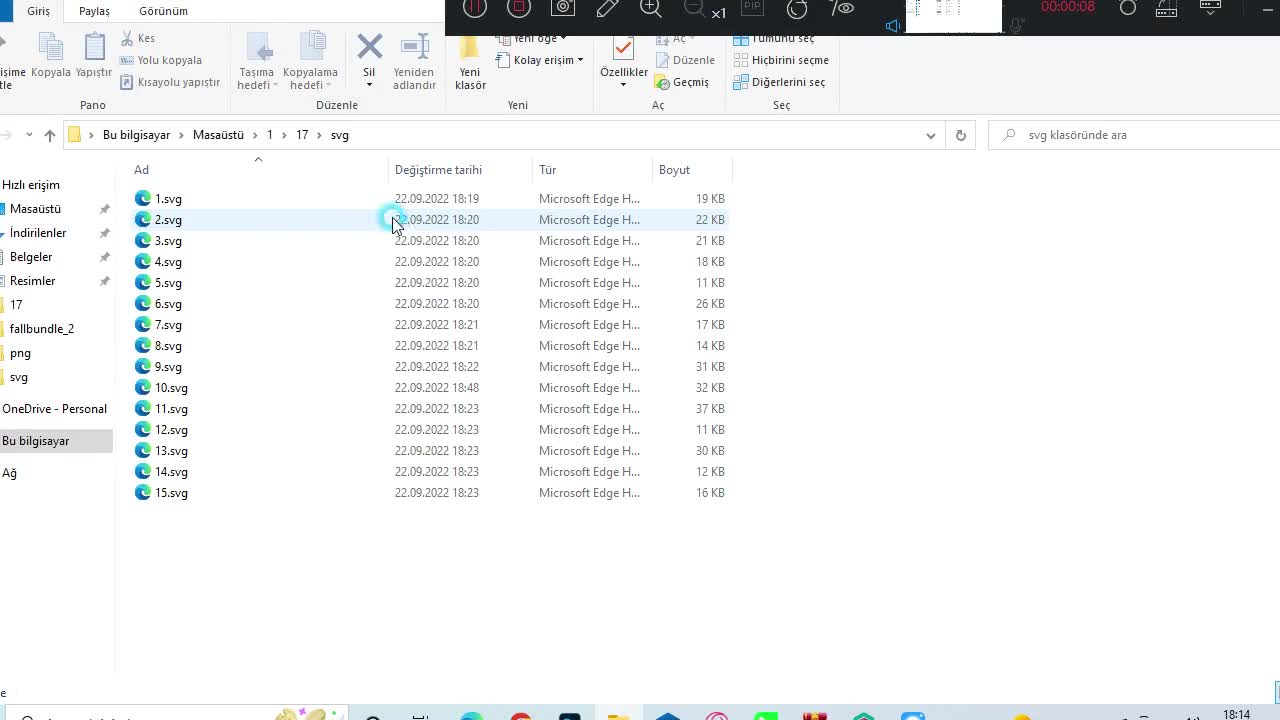
Task: Open the png folder in the sidebar
Action: point(20,353)
